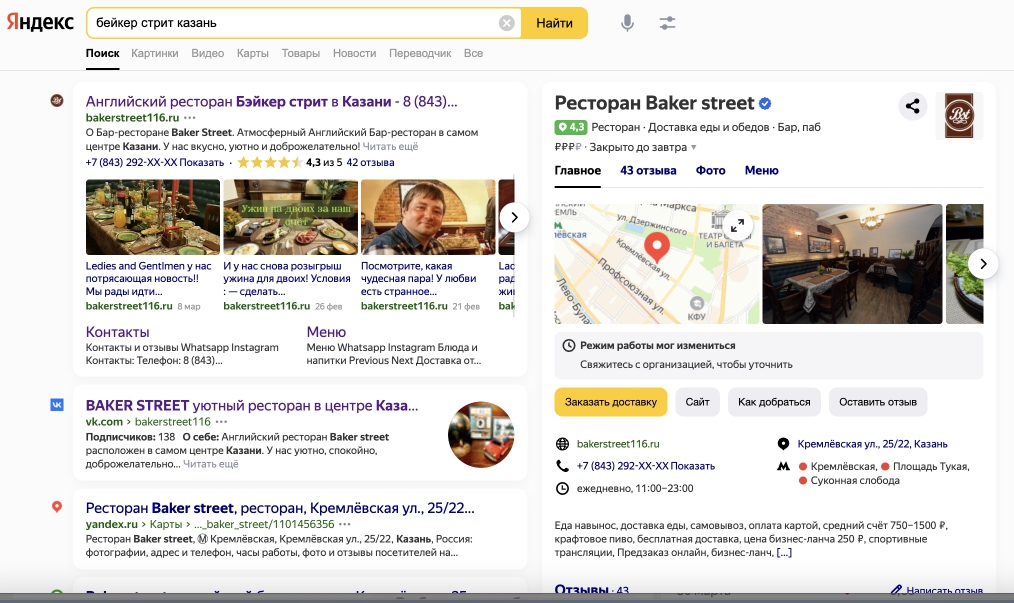Start voice search with the microphone icon
This screenshot has height=603, width=1014.
point(627,23)
